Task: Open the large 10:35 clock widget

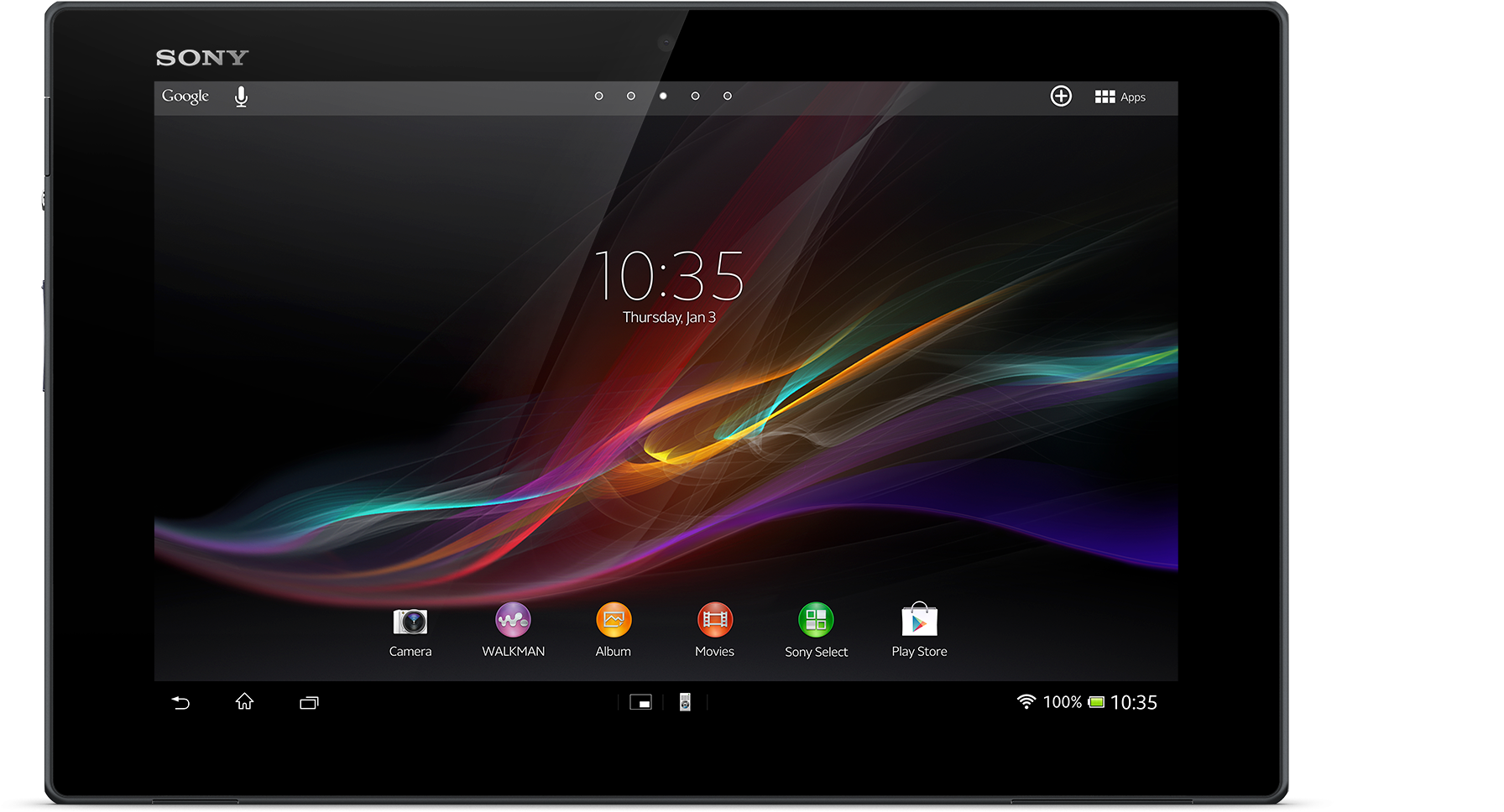Action: click(669, 276)
